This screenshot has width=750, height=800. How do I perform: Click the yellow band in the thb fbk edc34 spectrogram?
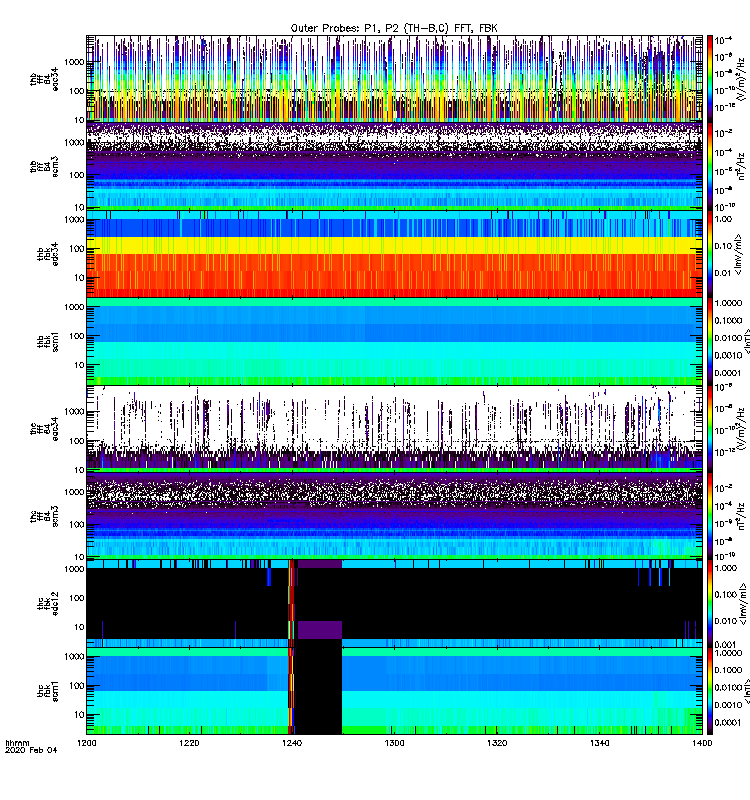[400, 244]
